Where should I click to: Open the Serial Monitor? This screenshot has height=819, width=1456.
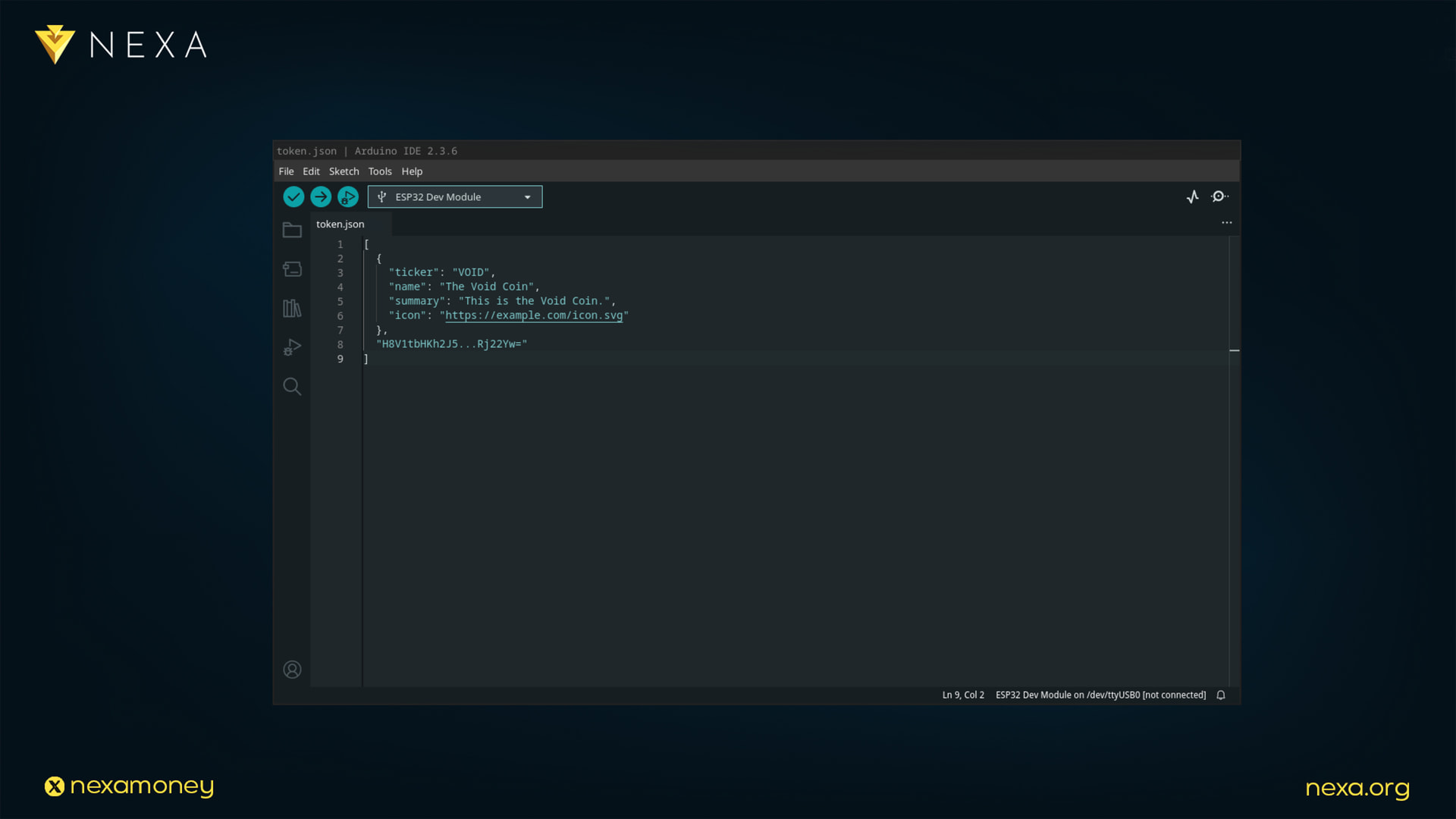1219,197
